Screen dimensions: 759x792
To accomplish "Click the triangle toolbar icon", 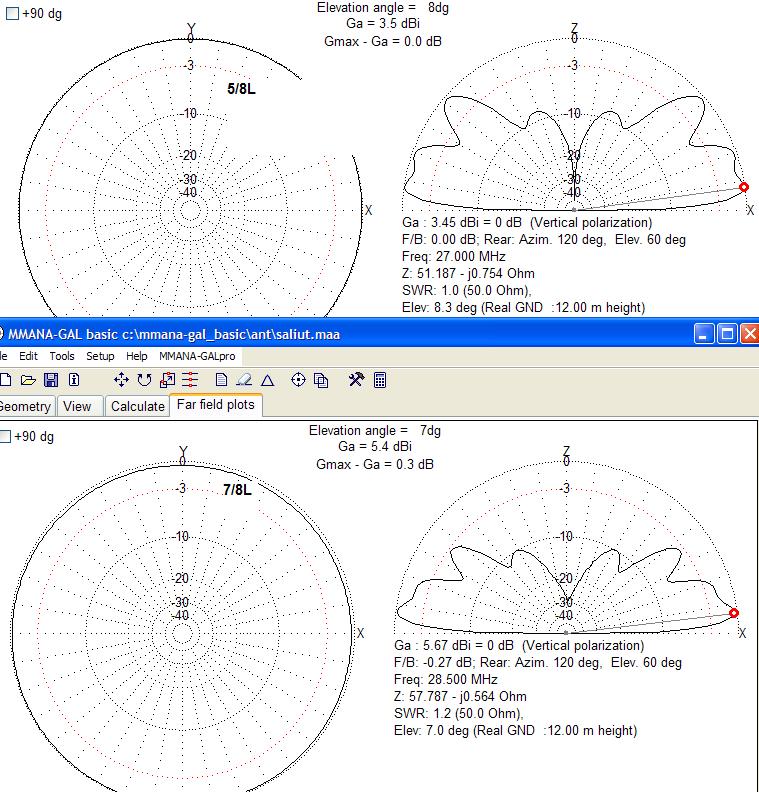I will [x=268, y=380].
